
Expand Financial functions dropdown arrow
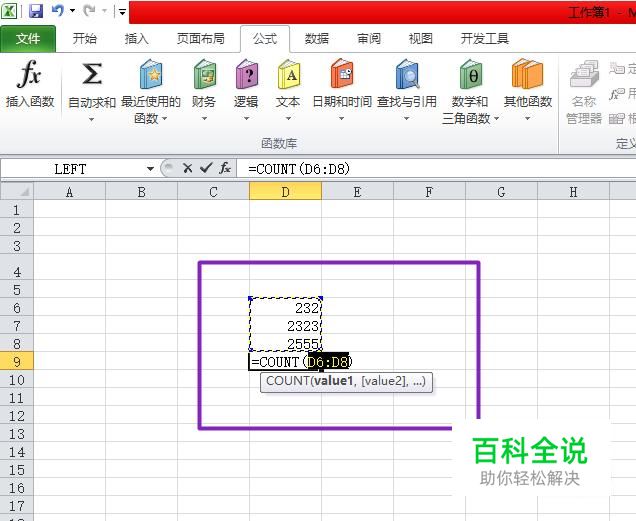click(204, 119)
